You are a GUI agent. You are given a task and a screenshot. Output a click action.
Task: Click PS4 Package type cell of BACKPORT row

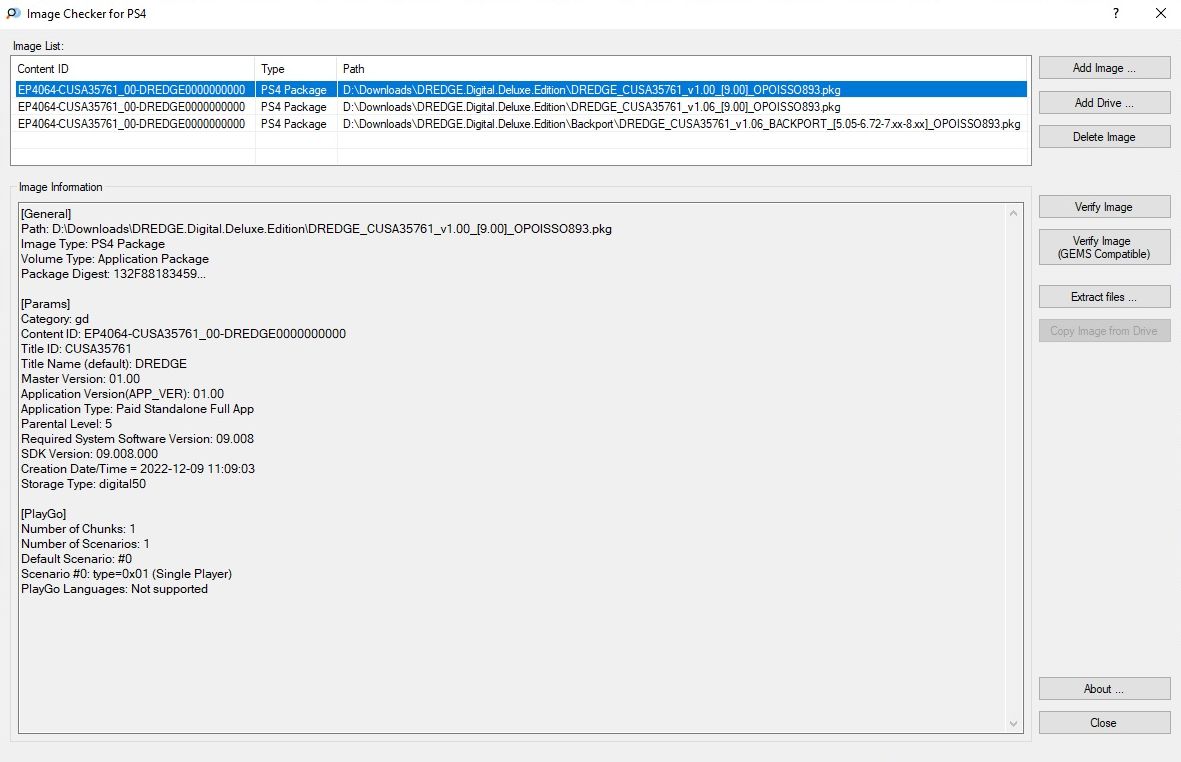point(294,123)
